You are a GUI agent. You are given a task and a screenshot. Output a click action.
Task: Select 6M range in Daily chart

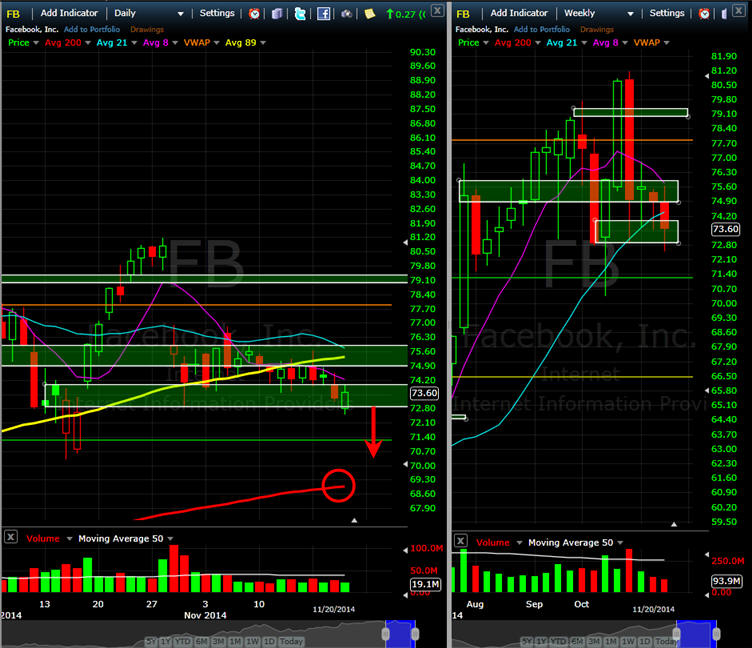[x=201, y=641]
